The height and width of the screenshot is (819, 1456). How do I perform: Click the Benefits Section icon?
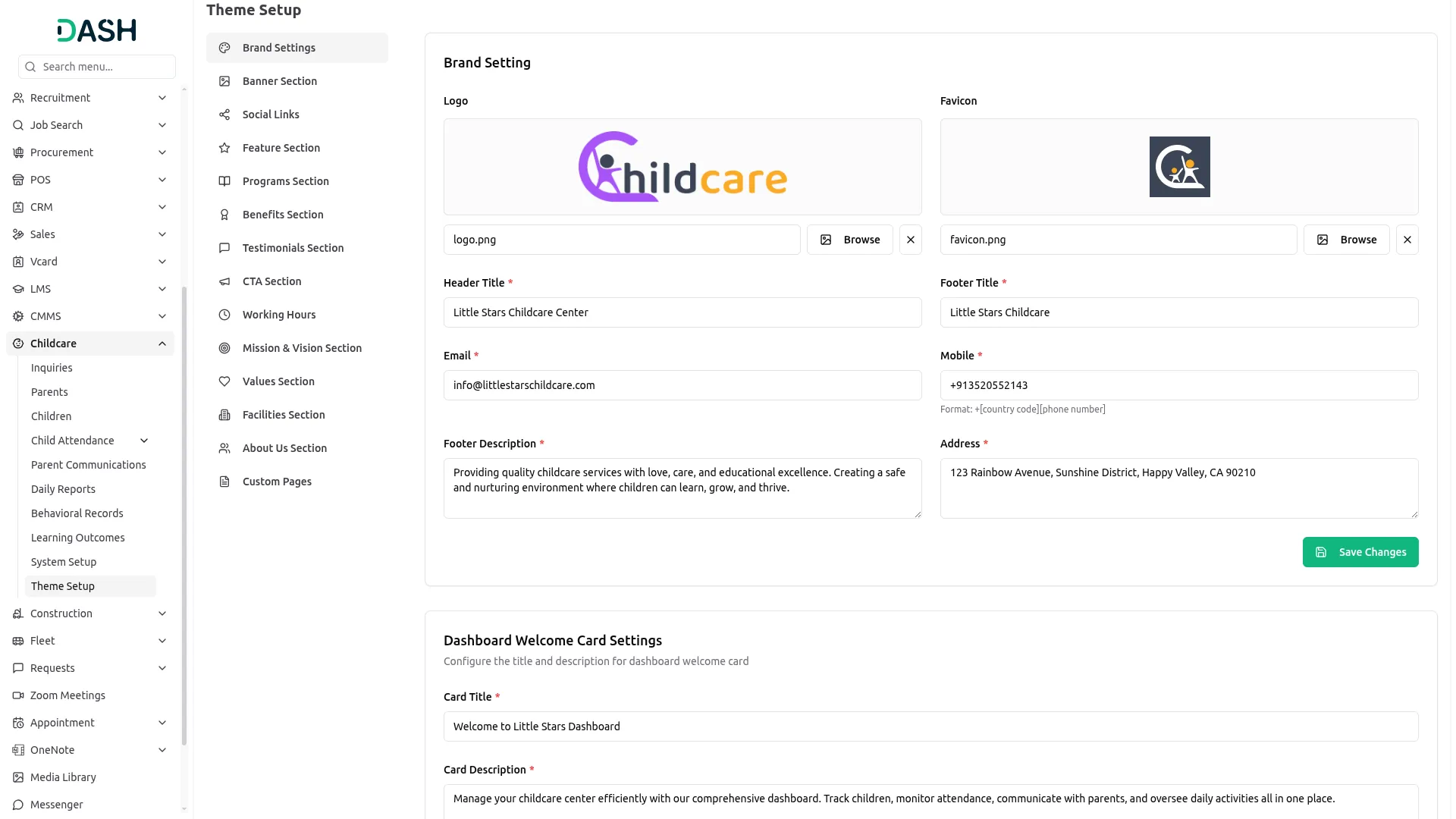(224, 215)
